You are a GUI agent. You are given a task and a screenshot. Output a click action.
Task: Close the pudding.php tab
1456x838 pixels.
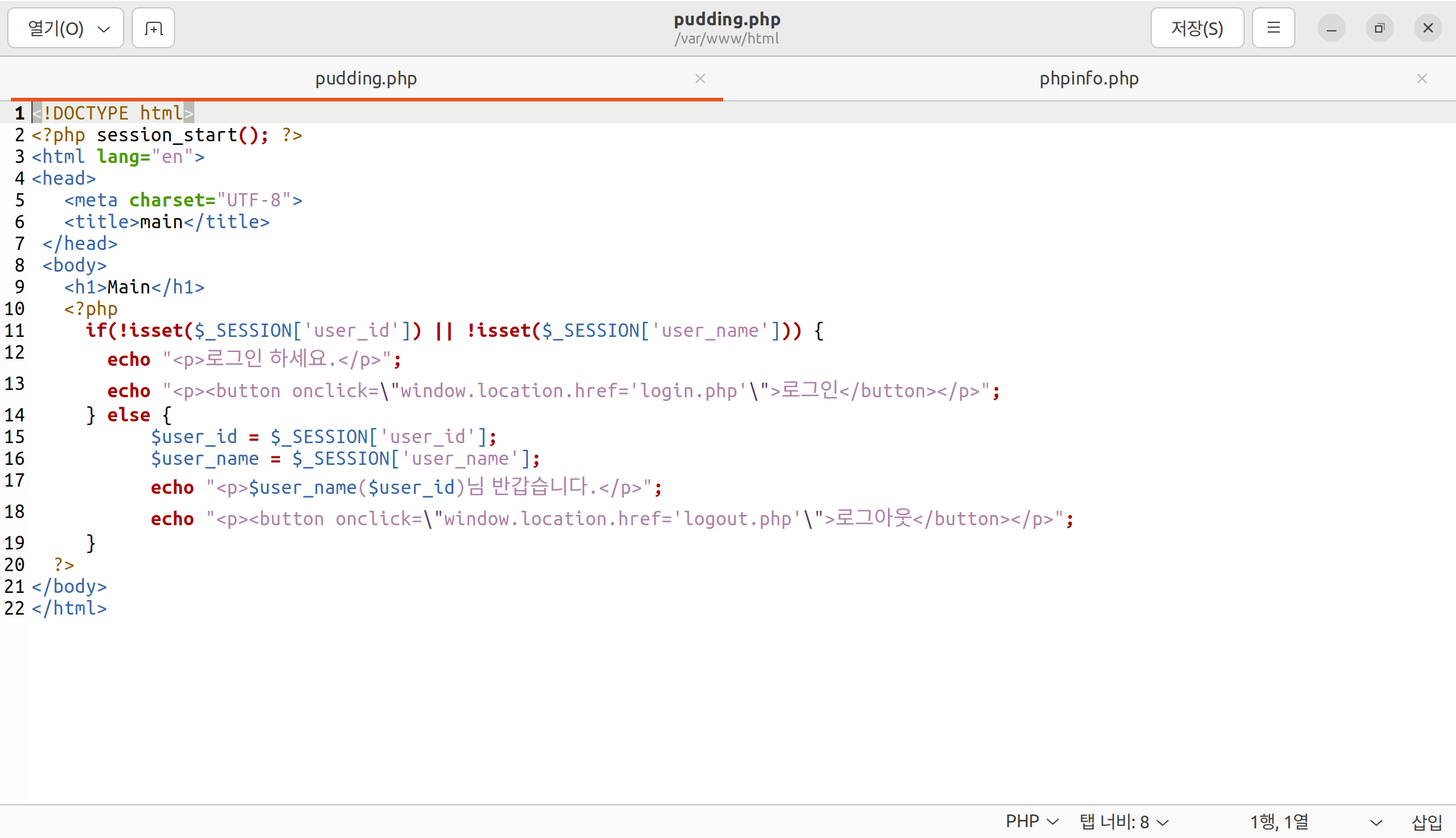(700, 78)
